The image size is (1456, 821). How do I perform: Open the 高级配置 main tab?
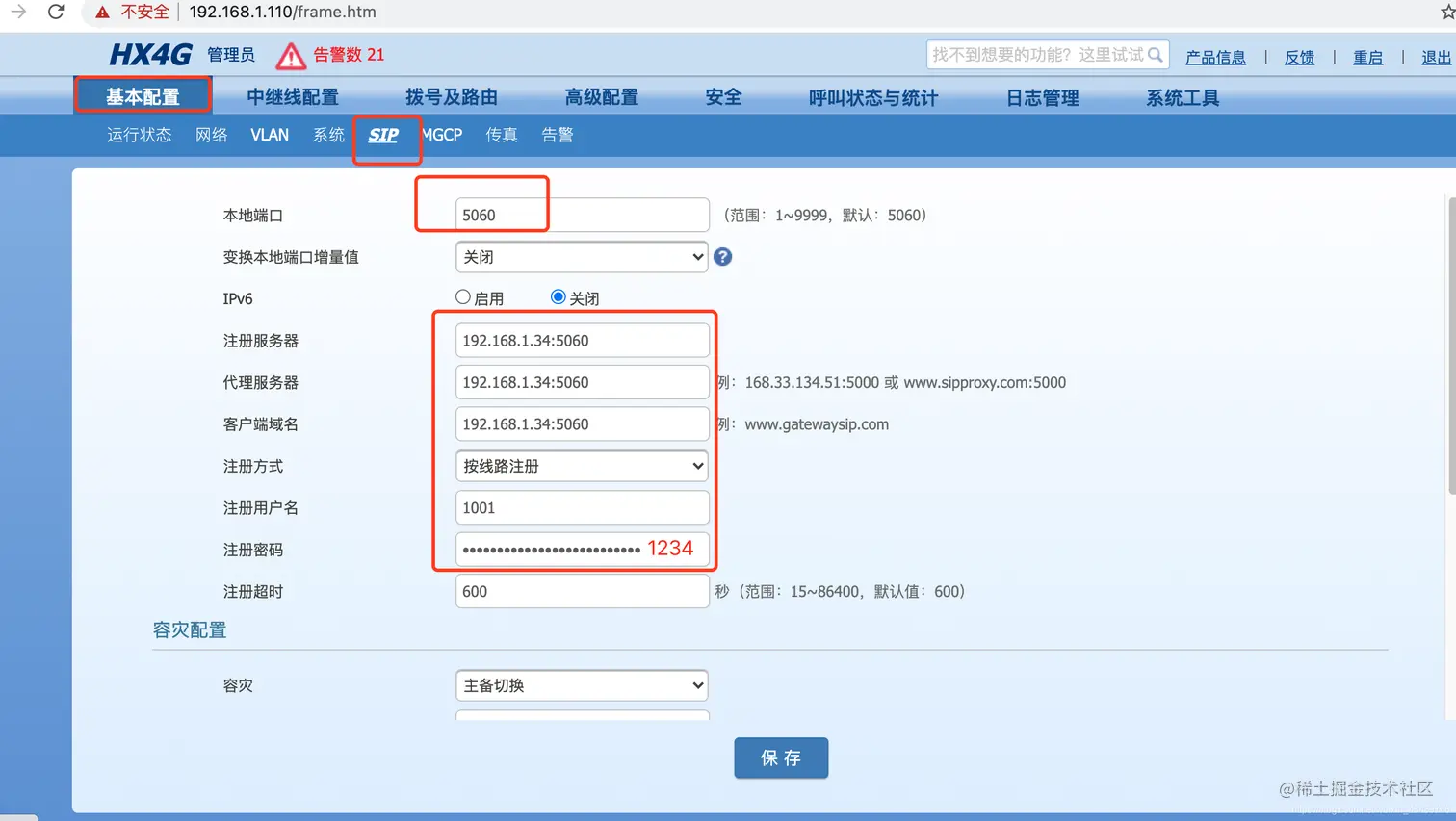coord(602,97)
